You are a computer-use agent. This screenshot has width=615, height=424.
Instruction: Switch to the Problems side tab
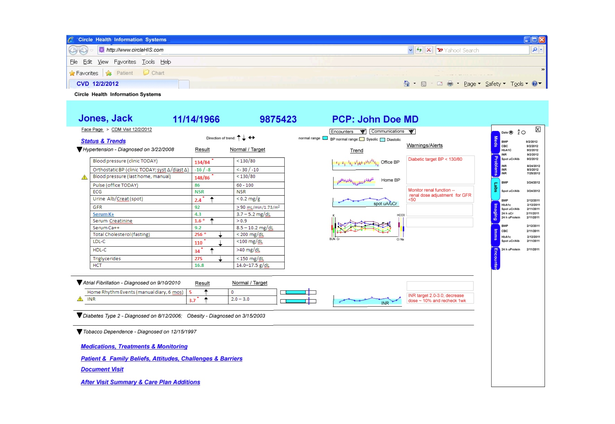495,165
